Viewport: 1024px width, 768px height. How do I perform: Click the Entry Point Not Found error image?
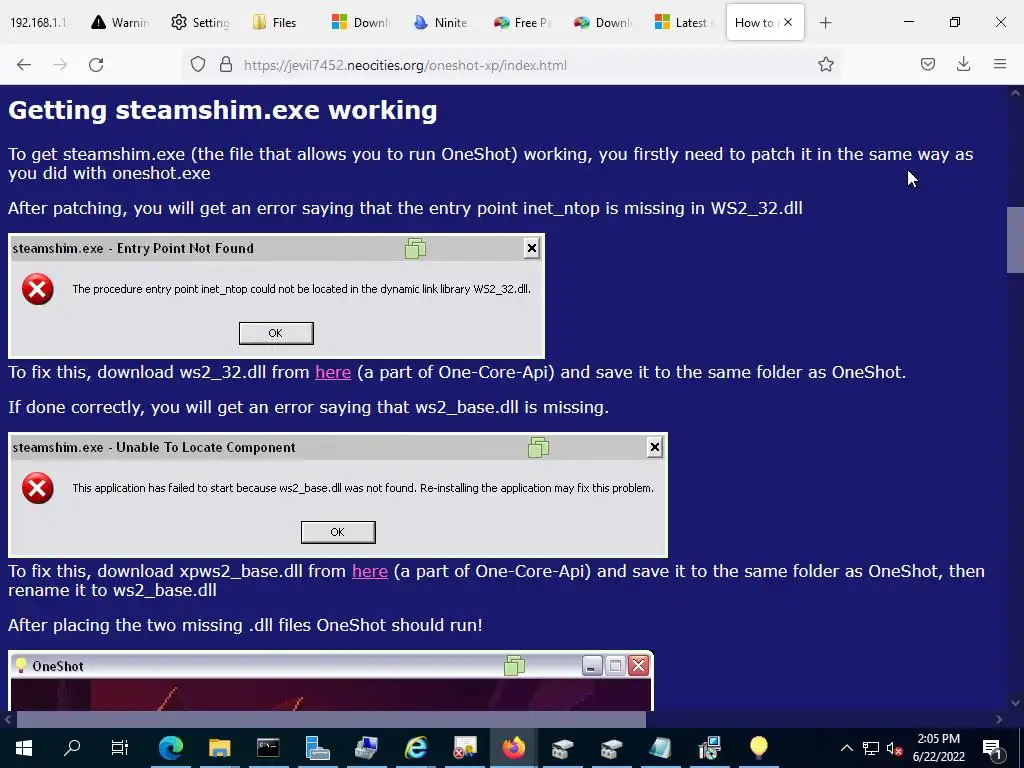click(x=276, y=296)
